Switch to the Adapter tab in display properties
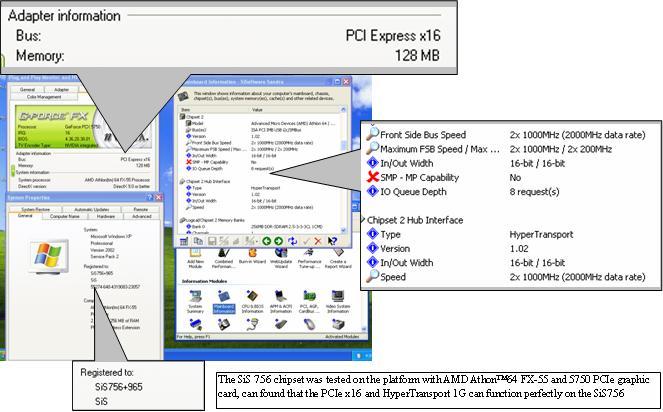 pos(61,90)
